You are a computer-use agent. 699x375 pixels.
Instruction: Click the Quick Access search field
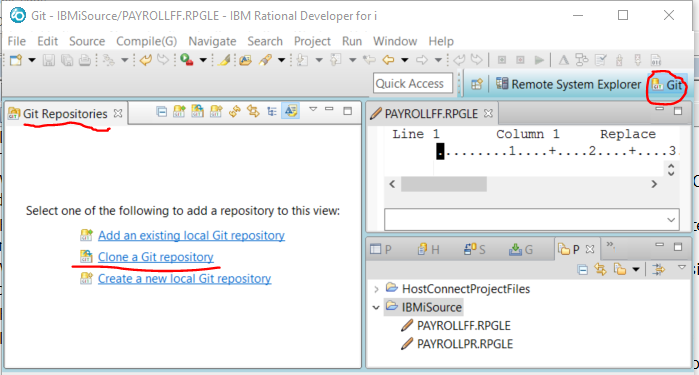413,83
